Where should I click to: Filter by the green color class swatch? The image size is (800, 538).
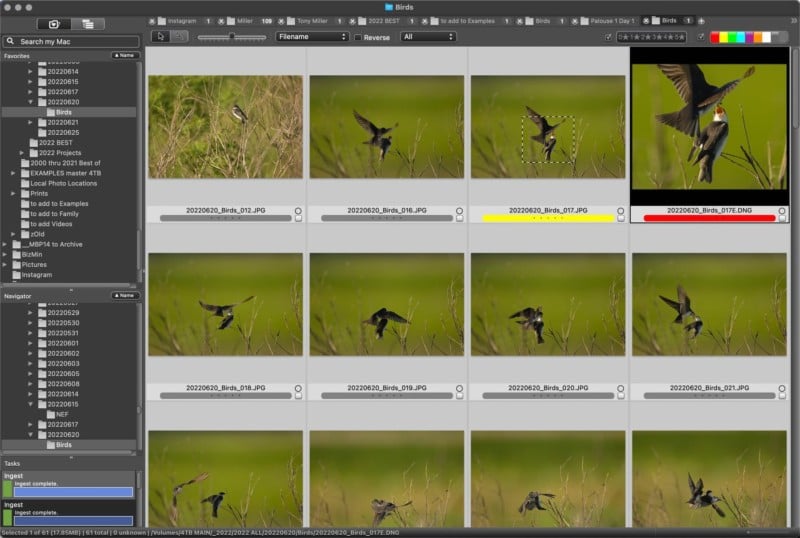[732, 37]
